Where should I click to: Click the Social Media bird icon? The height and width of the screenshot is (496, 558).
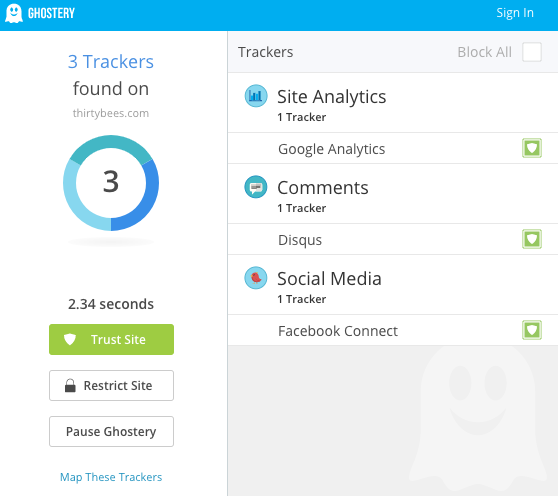pyautogui.click(x=256, y=278)
